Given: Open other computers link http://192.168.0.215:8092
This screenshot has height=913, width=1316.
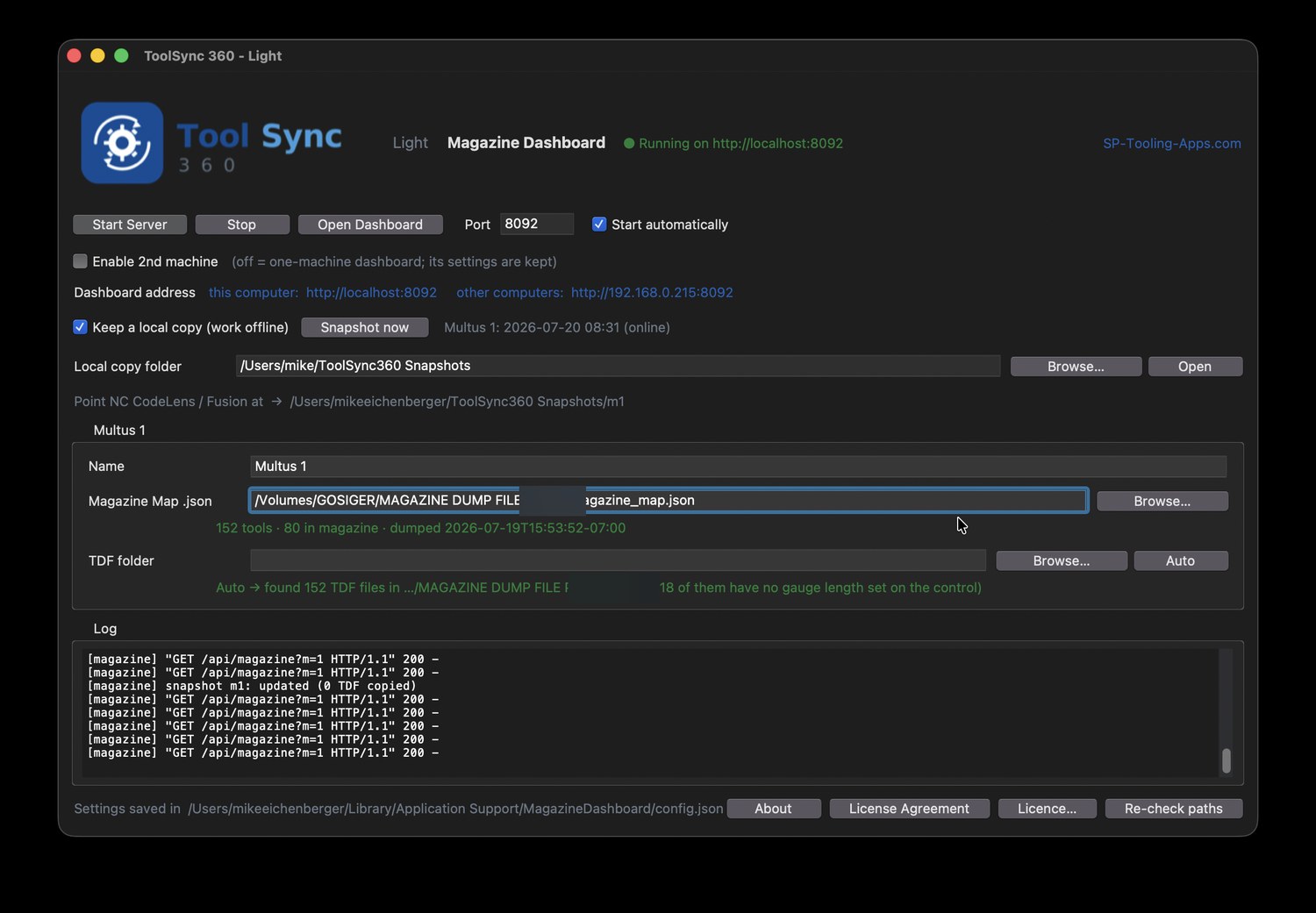Looking at the screenshot, I should tap(652, 293).
